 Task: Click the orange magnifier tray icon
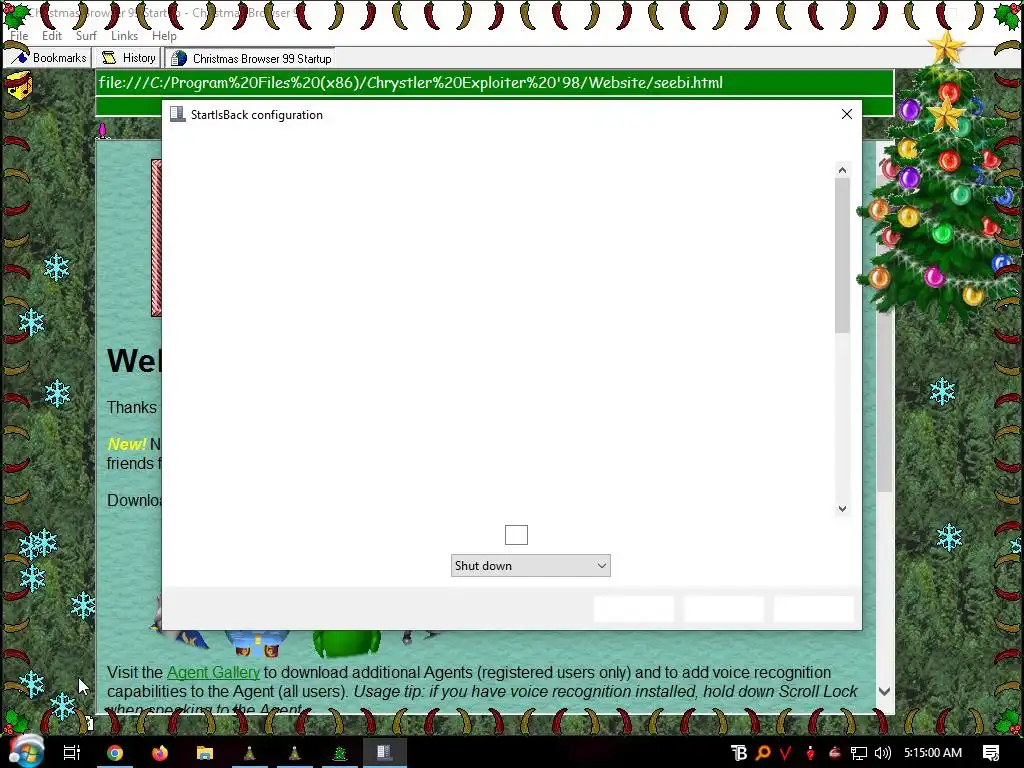pyautogui.click(x=762, y=753)
